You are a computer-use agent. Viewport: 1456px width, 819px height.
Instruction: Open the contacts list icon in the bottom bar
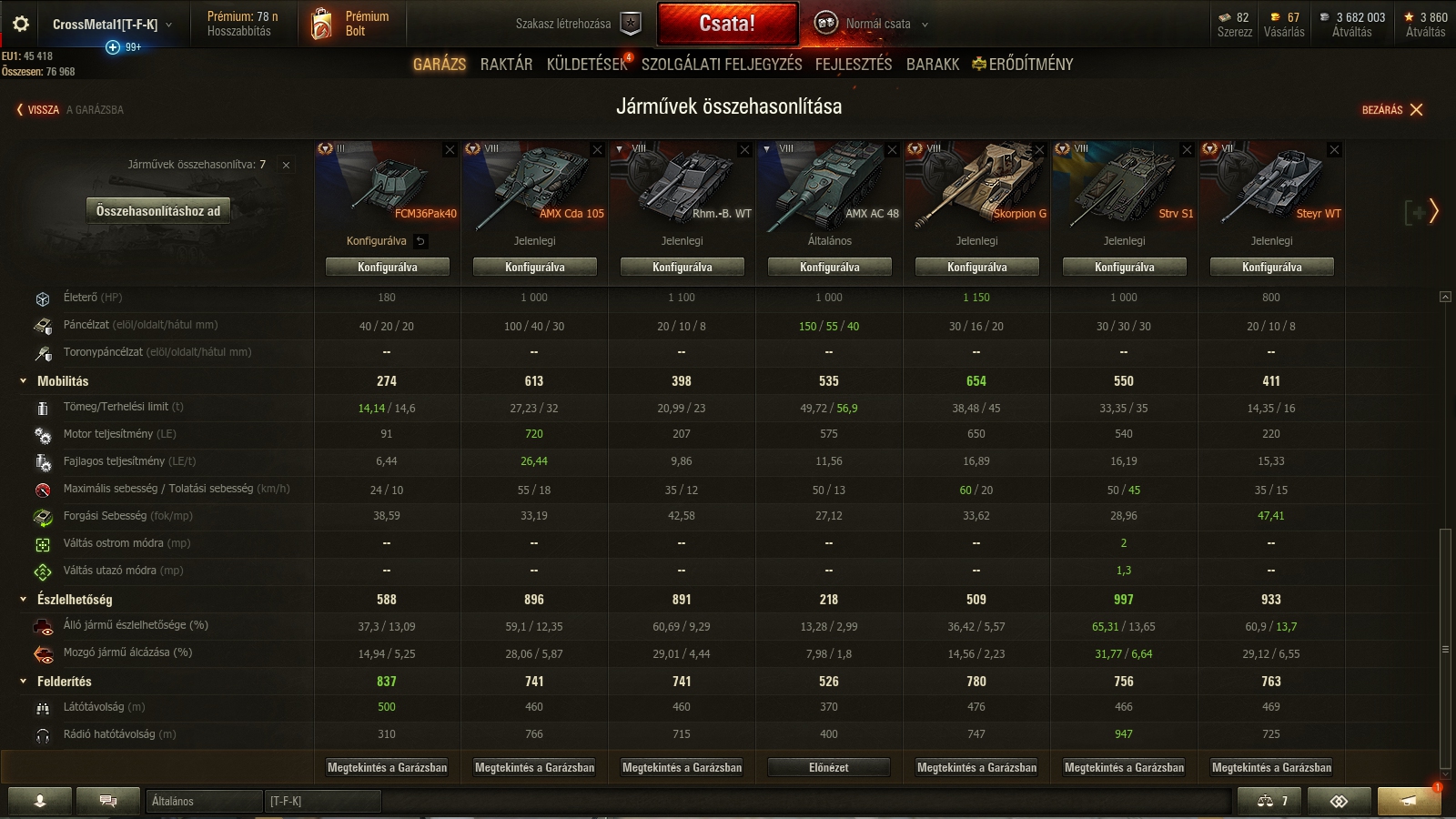coord(40,801)
